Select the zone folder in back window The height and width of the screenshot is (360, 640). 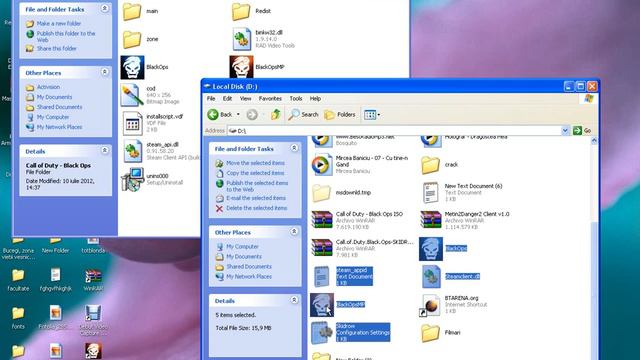click(132, 40)
